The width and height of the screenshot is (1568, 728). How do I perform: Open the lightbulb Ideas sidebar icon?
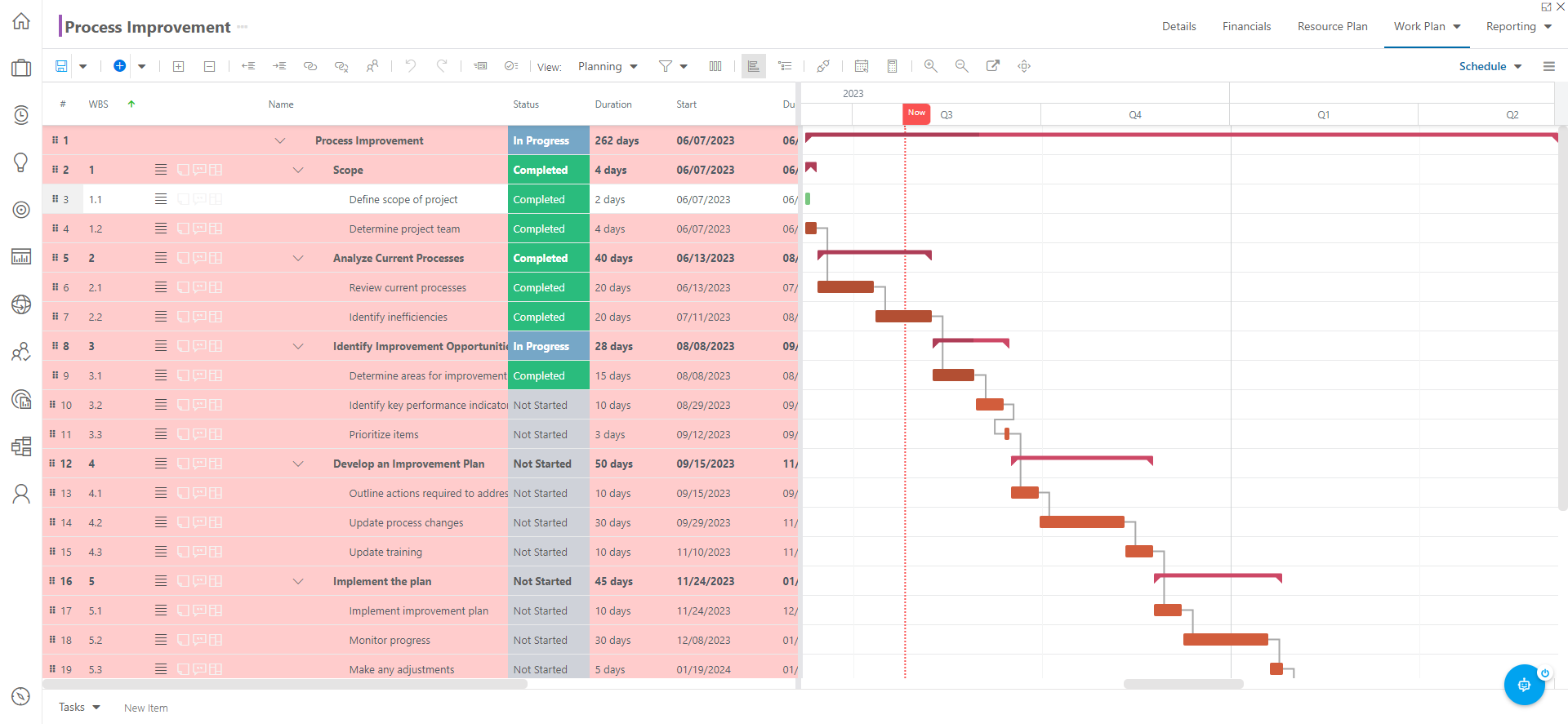[x=21, y=162]
